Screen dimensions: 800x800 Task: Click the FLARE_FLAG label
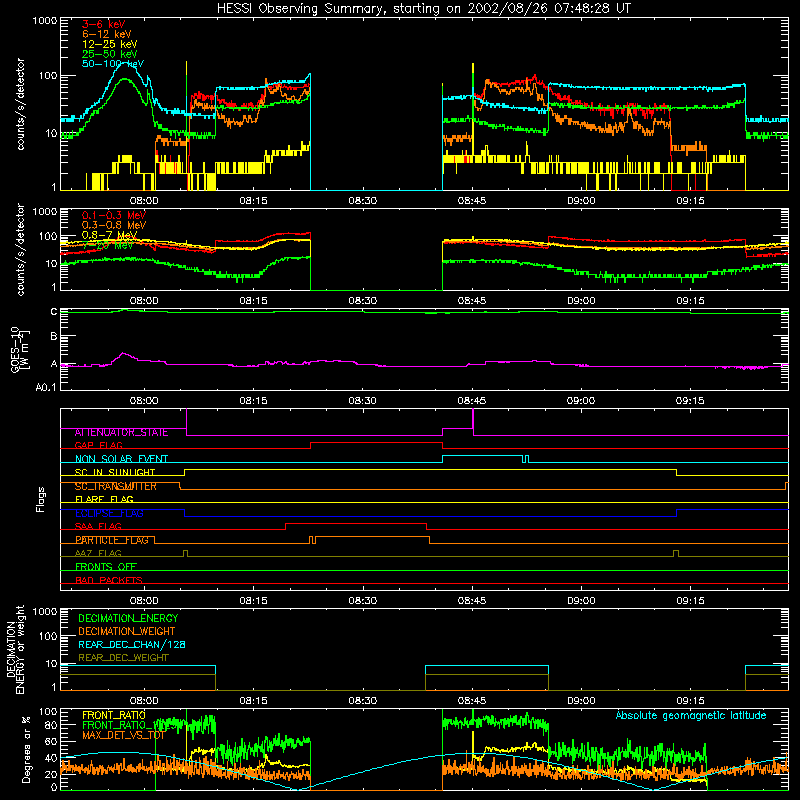point(104,499)
